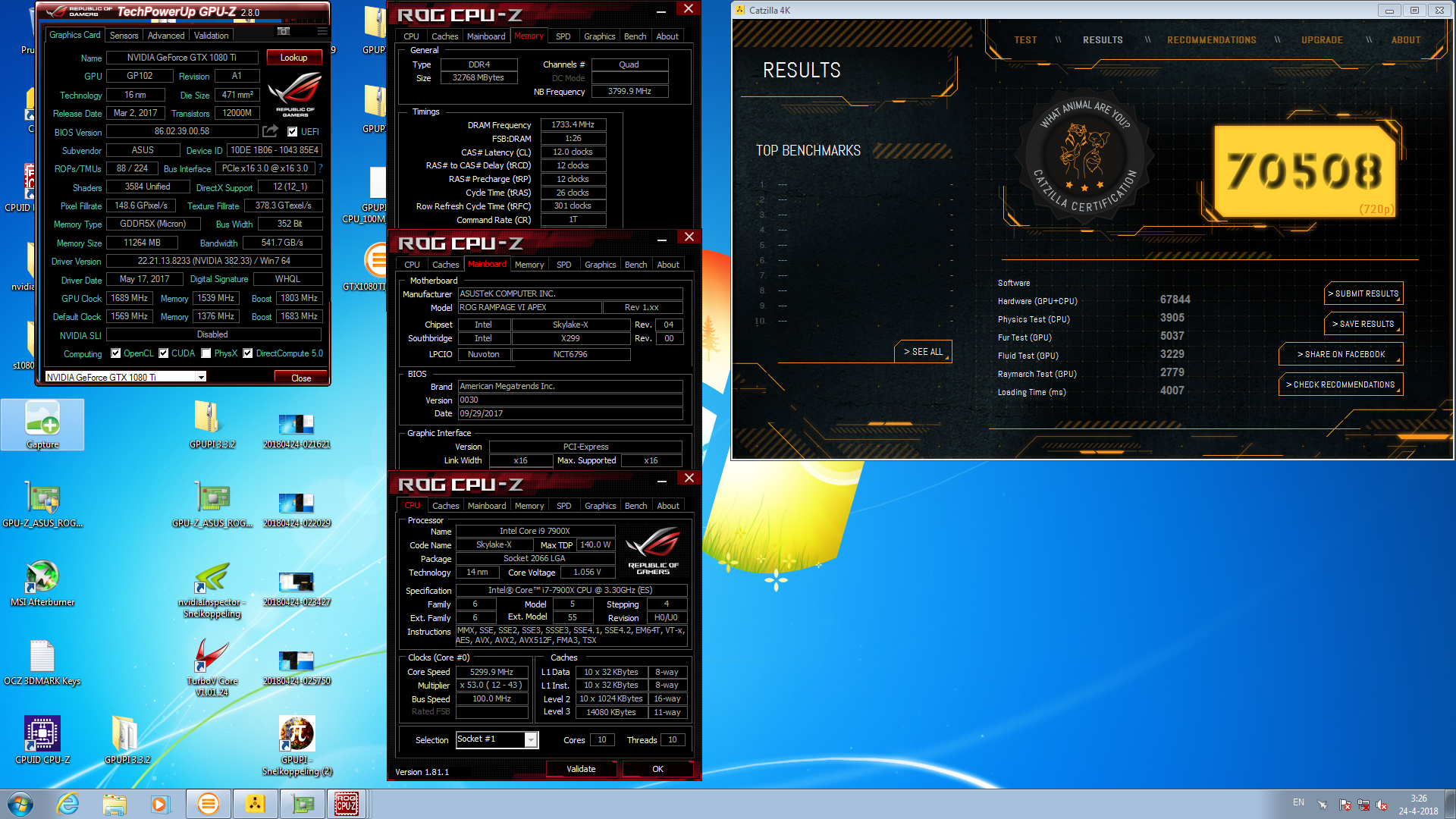Image resolution: width=1456 pixels, height=819 pixels.
Task: Switch to GPU-Z taskbar icon
Action: point(302,804)
